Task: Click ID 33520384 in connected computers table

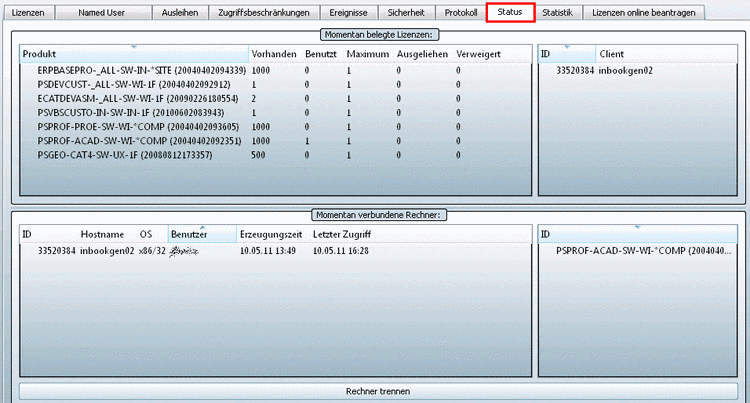Action: [x=56, y=251]
